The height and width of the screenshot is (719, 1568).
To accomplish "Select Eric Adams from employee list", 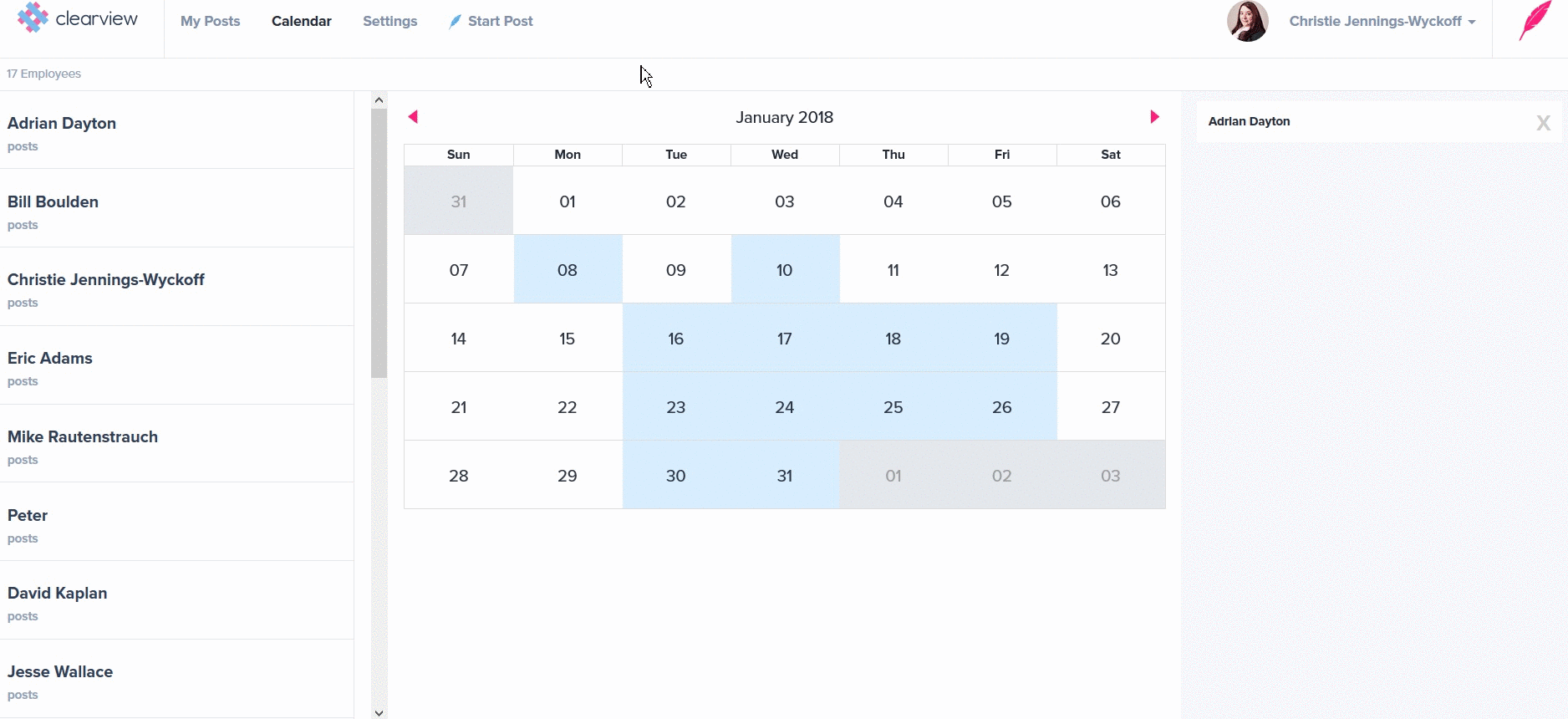I will point(50,359).
